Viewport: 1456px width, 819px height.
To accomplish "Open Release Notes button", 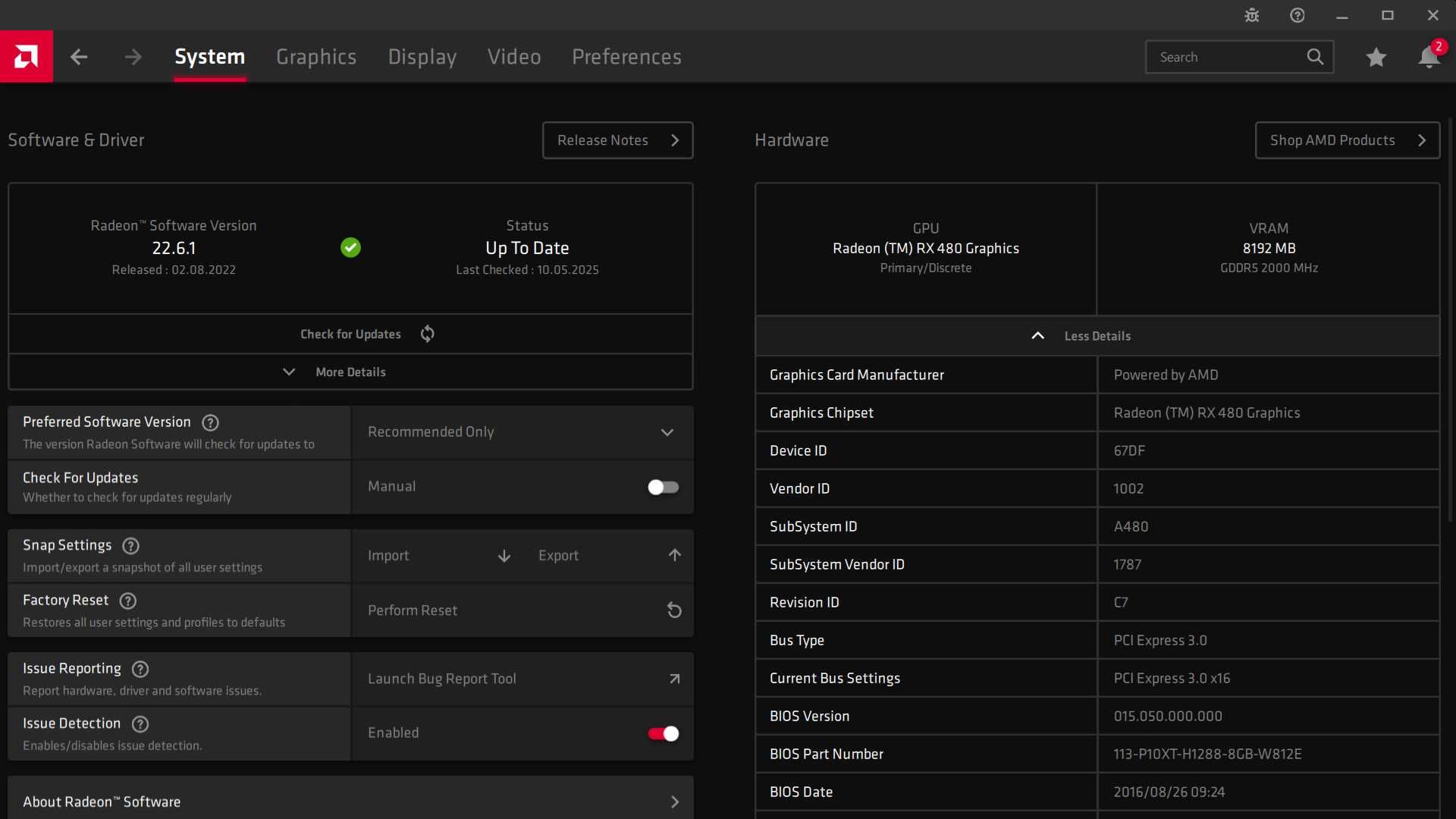I will 618,140.
